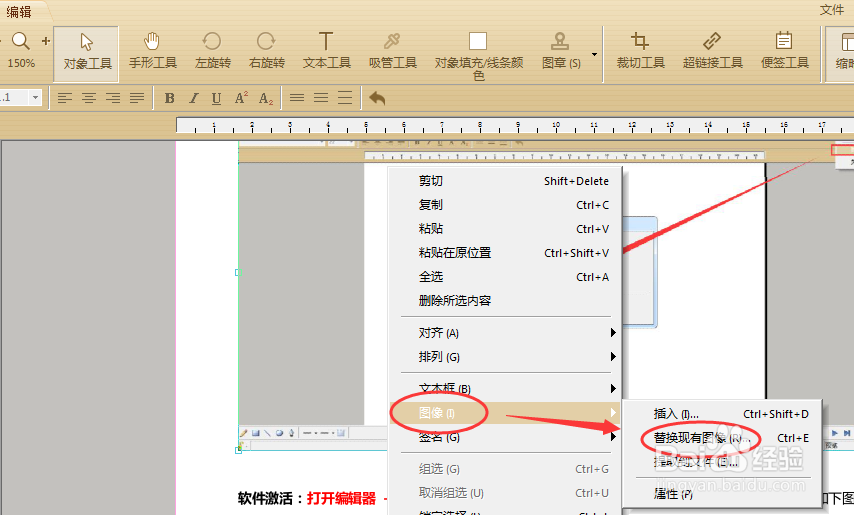The image size is (854, 515).
Task: Choose 粘贴 from context menu
Action: (505, 229)
